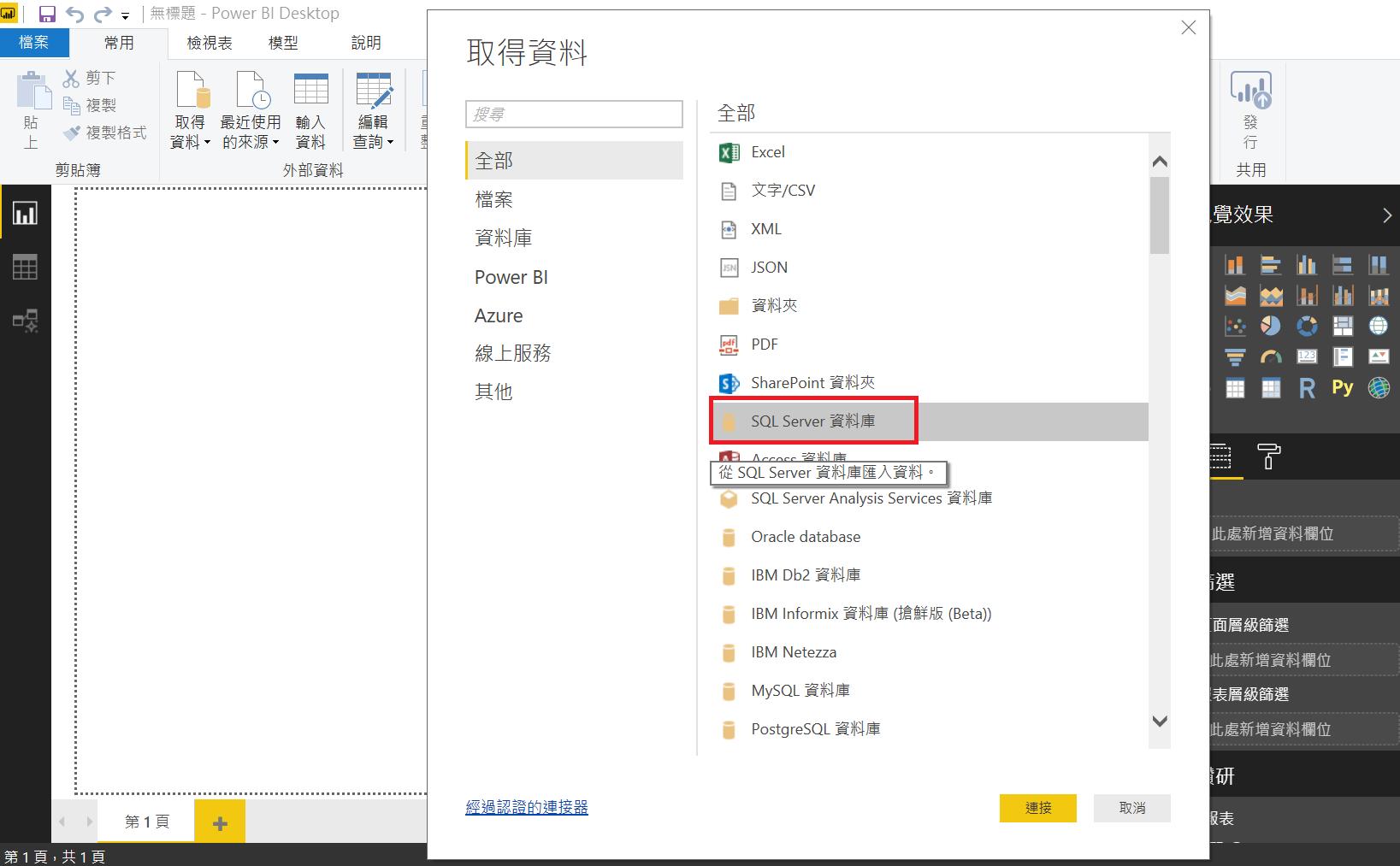The image size is (1400, 866).
Task: Click the 搜尋 search field in dialog
Action: 574,114
